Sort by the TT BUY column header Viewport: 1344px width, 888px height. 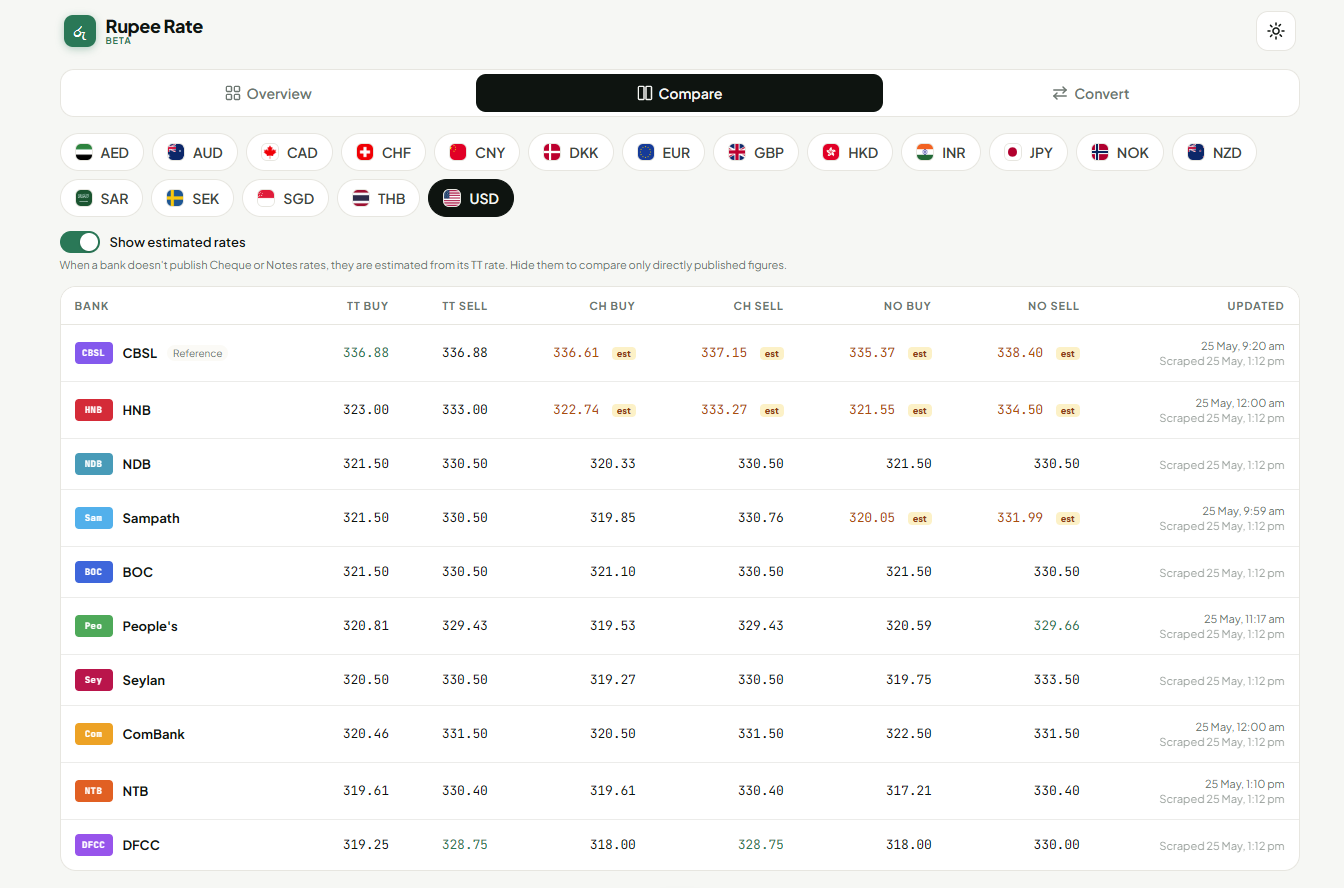pos(367,306)
